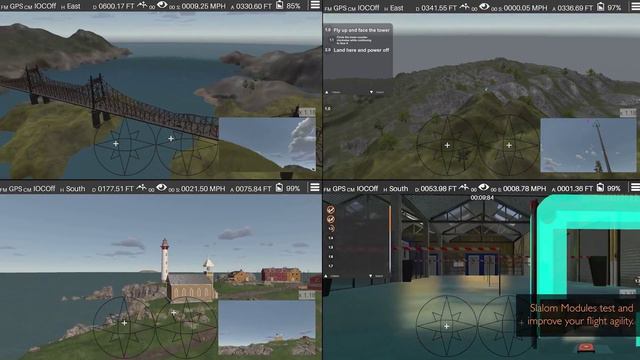Toggle IOCOff course mode in lighthouse view
This screenshot has height=360, width=640.
44,189
